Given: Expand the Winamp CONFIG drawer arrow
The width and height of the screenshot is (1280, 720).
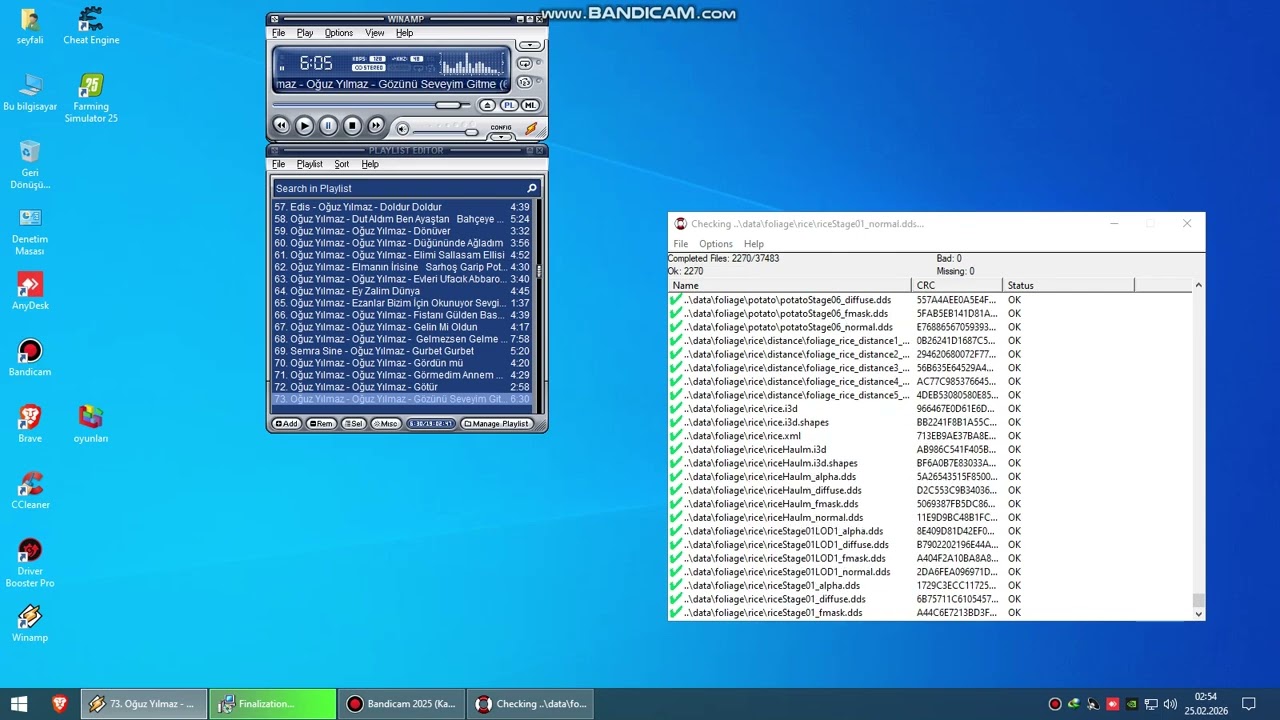Looking at the screenshot, I should pos(501,137).
